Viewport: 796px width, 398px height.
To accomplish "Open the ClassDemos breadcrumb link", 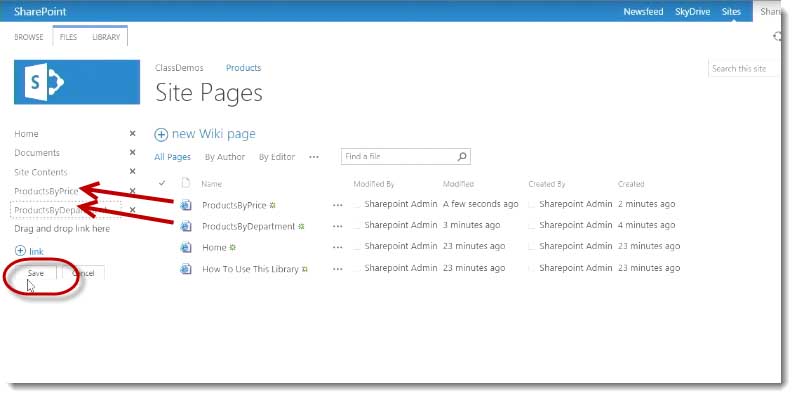I will coord(179,68).
